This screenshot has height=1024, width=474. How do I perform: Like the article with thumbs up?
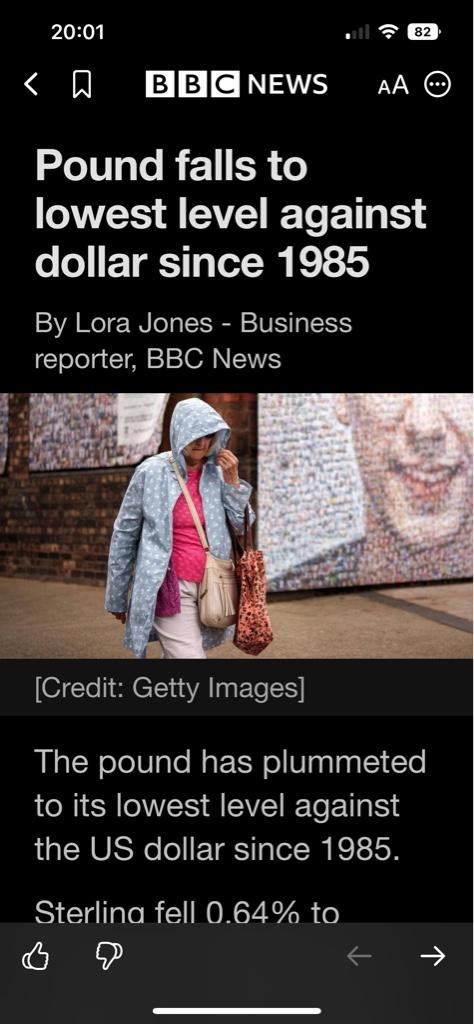click(x=36, y=957)
